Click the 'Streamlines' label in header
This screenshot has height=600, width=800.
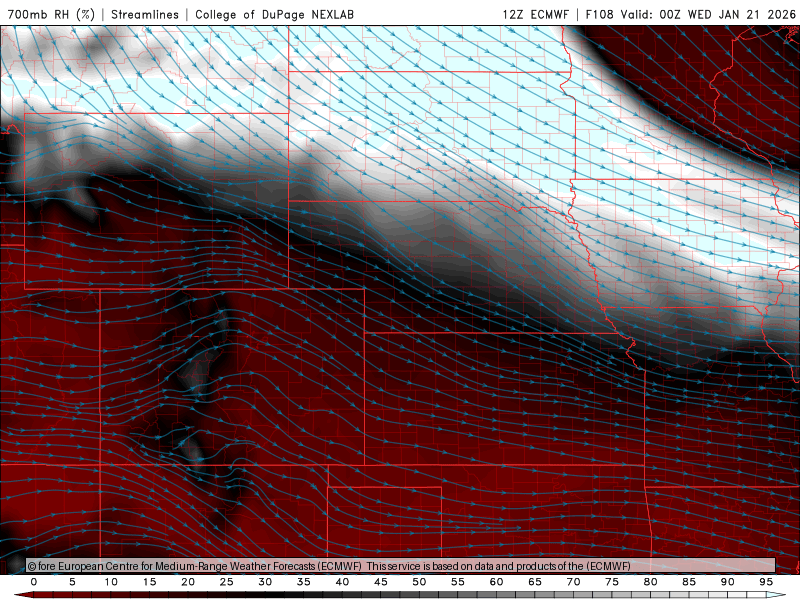pyautogui.click(x=145, y=14)
